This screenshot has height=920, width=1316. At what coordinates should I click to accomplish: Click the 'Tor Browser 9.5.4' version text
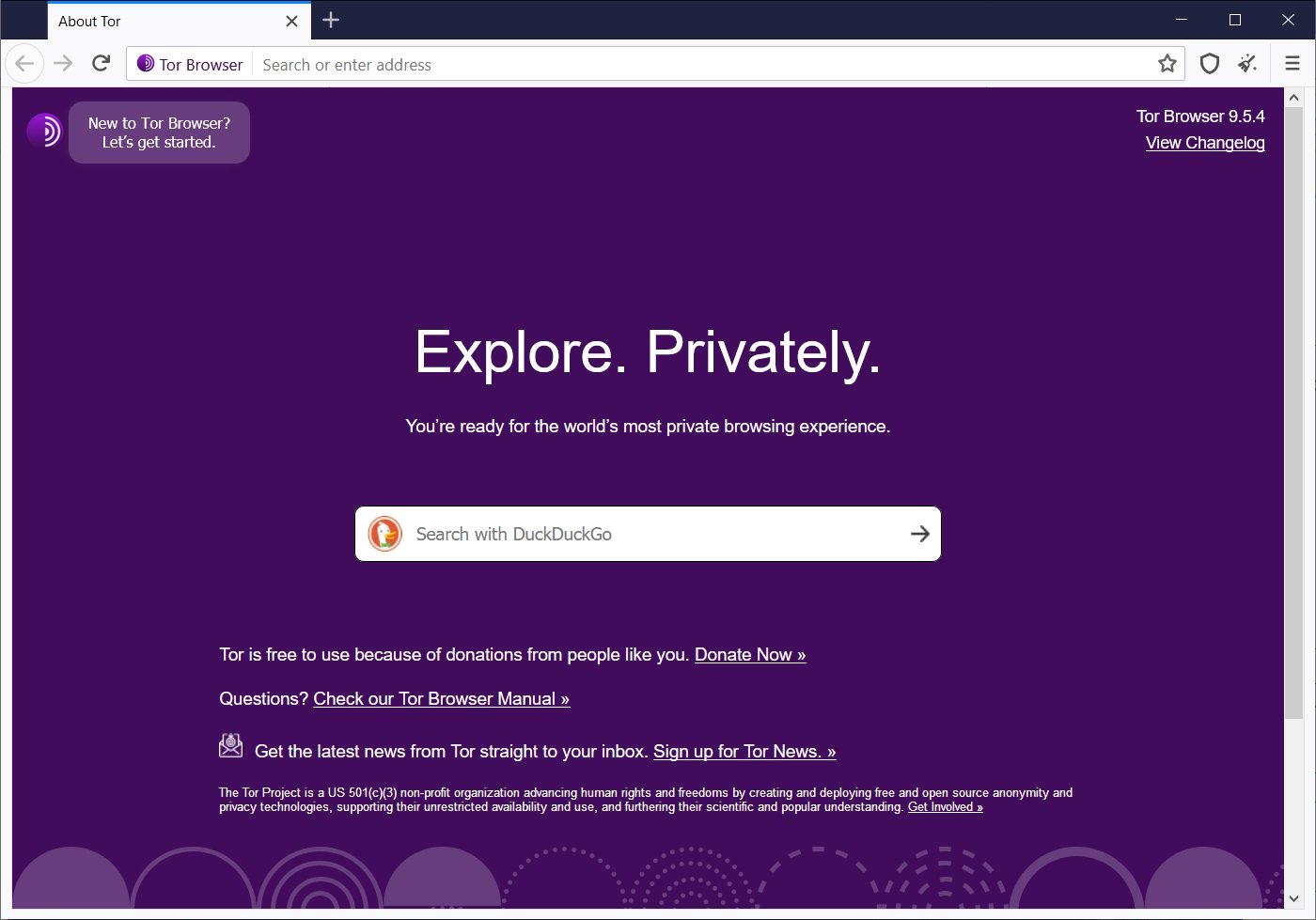tap(1200, 117)
